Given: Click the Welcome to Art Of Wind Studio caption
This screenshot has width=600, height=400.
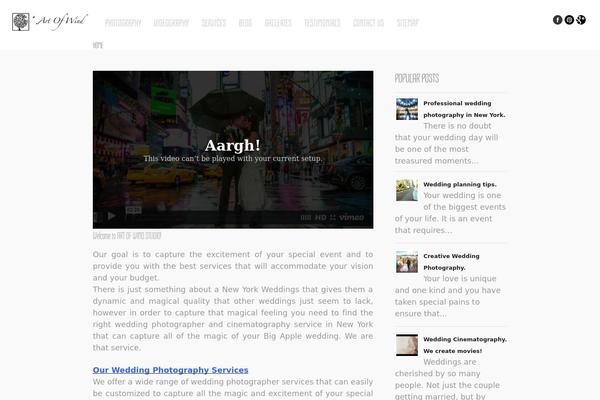Looking at the screenshot, I should 127,236.
